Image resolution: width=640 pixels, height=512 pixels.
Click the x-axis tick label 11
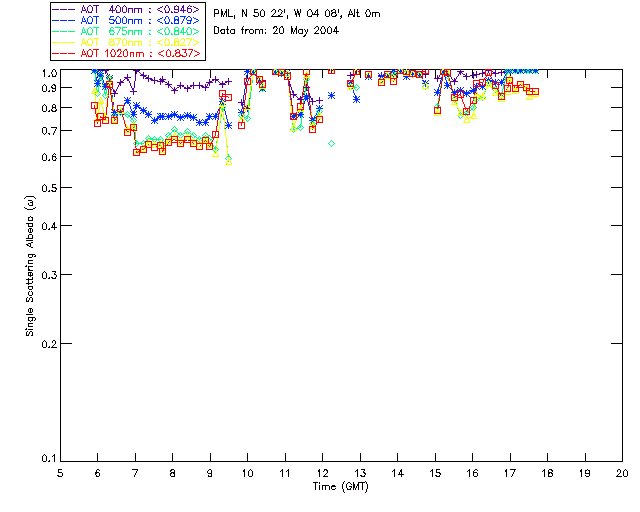coord(285,473)
